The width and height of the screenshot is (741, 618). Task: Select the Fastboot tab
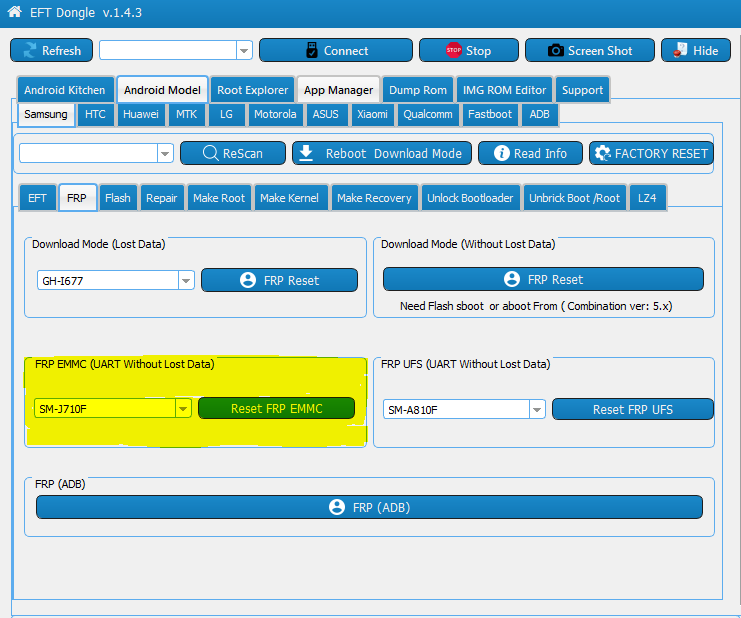coord(490,114)
